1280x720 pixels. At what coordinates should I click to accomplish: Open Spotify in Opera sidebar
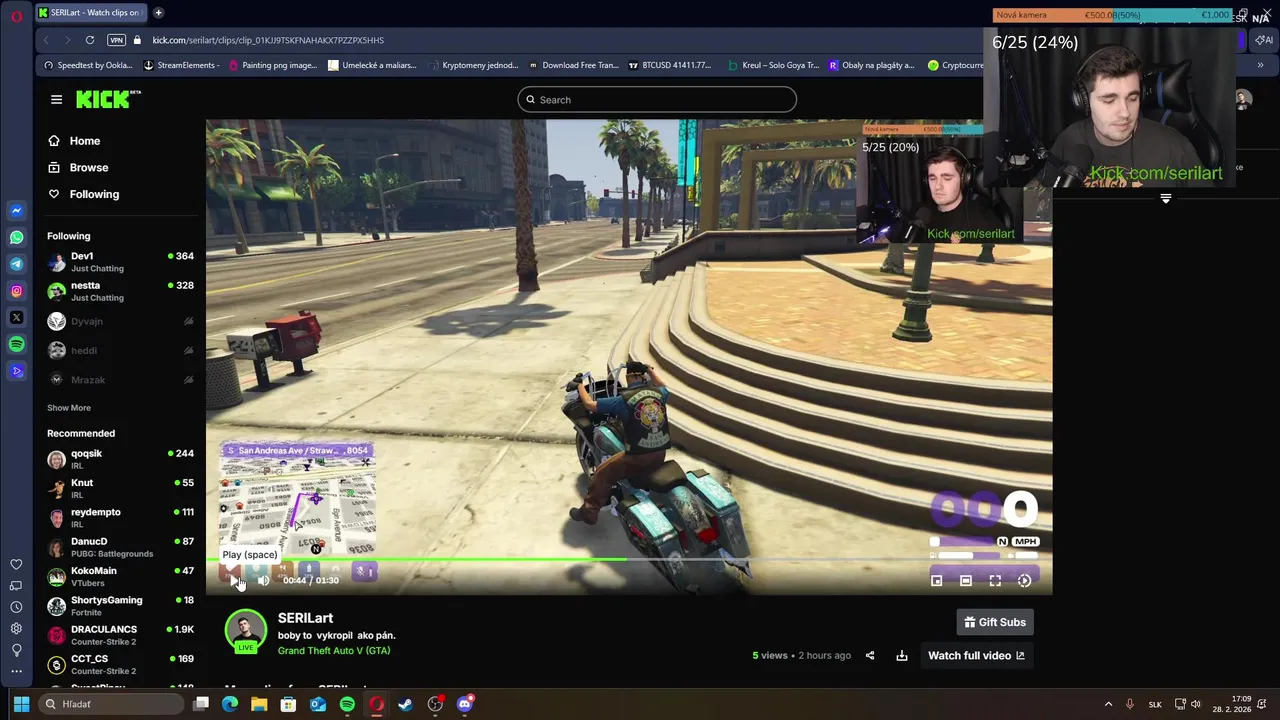(x=16, y=344)
